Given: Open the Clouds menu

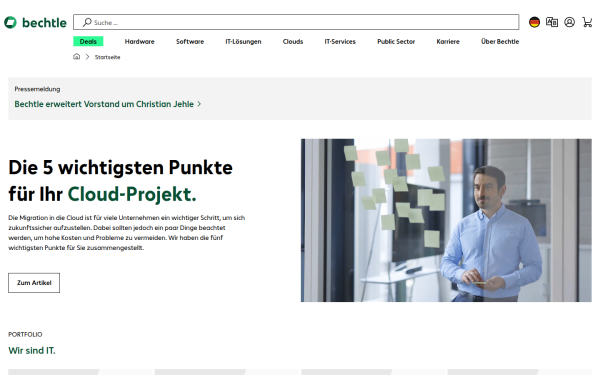Looking at the screenshot, I should point(293,41).
